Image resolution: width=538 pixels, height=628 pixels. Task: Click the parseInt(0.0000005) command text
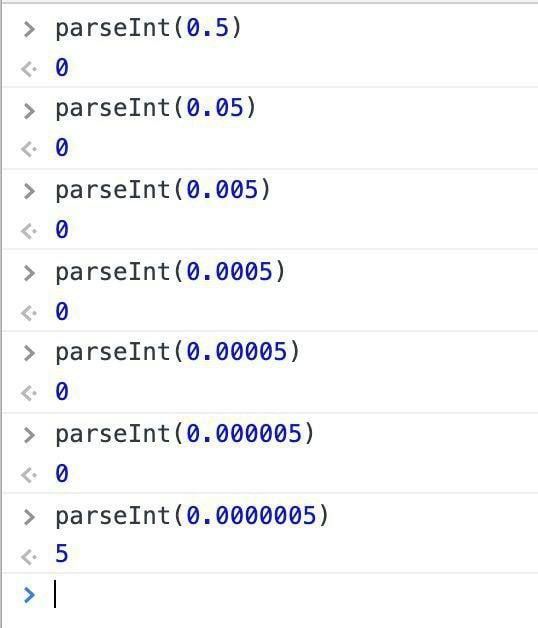193,515
